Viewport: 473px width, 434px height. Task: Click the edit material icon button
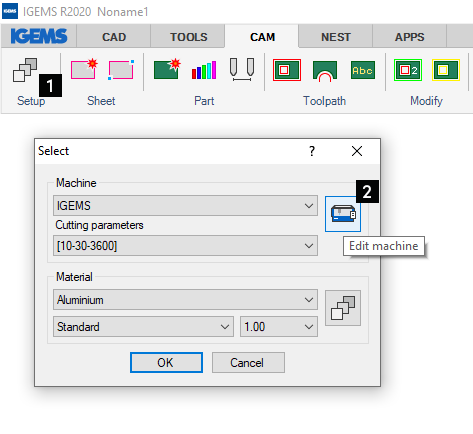point(343,308)
